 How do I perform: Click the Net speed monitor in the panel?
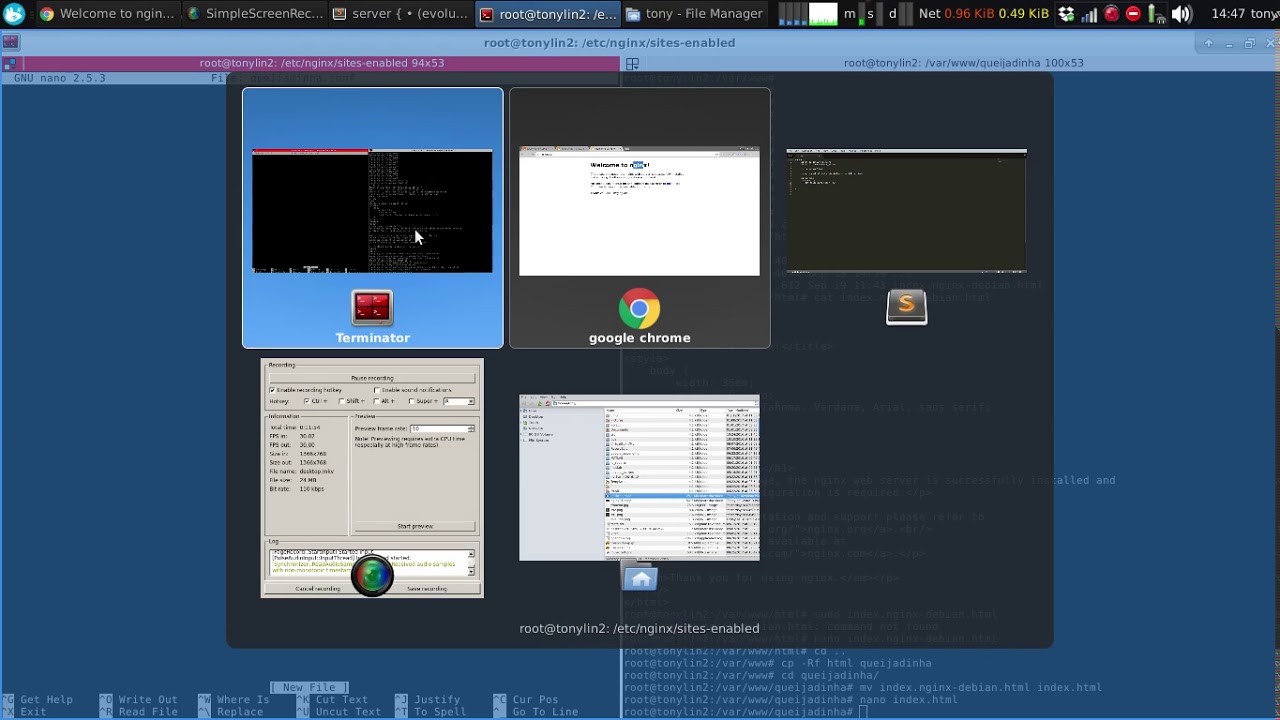[x=983, y=14]
